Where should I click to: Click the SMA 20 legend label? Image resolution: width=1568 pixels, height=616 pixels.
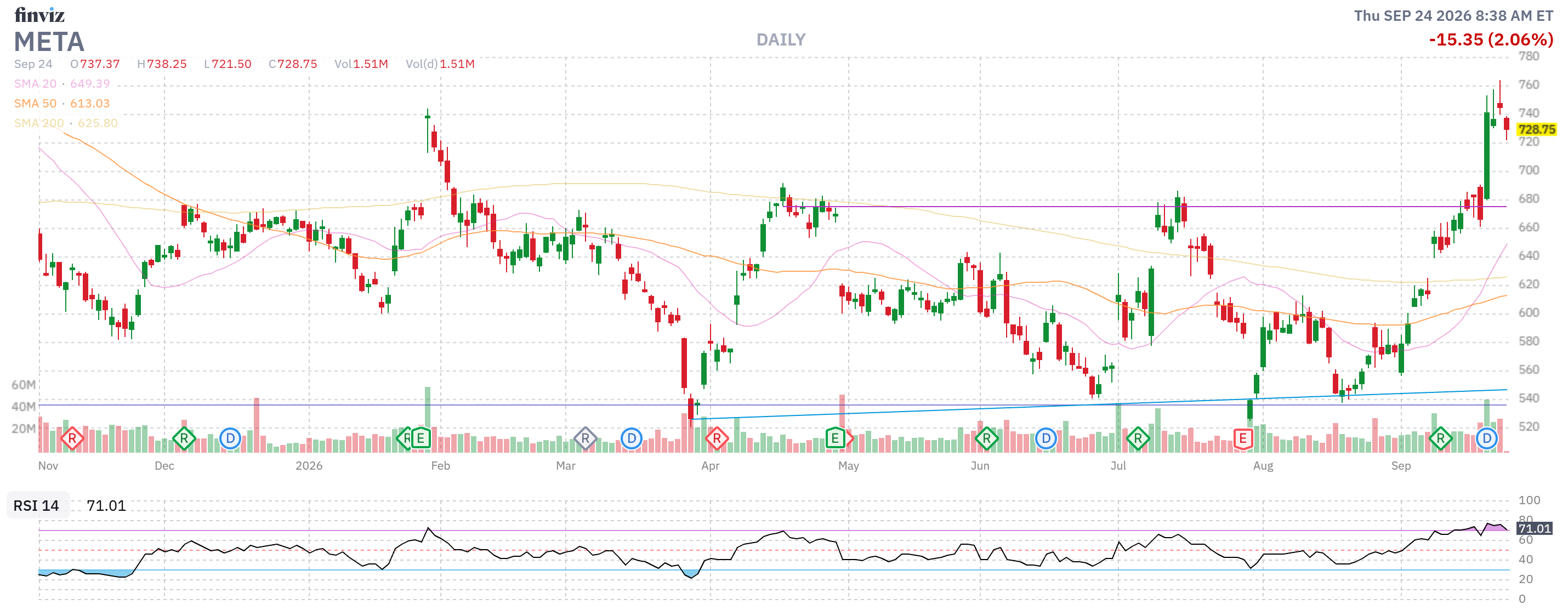coord(35,84)
